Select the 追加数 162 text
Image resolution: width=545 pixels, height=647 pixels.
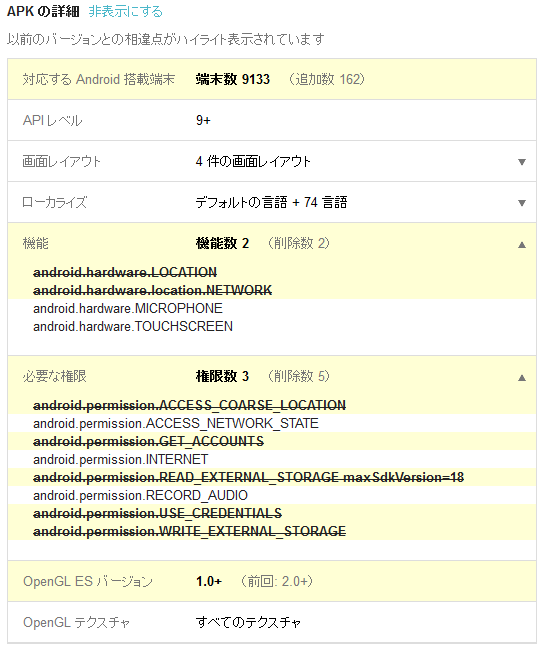(326, 79)
